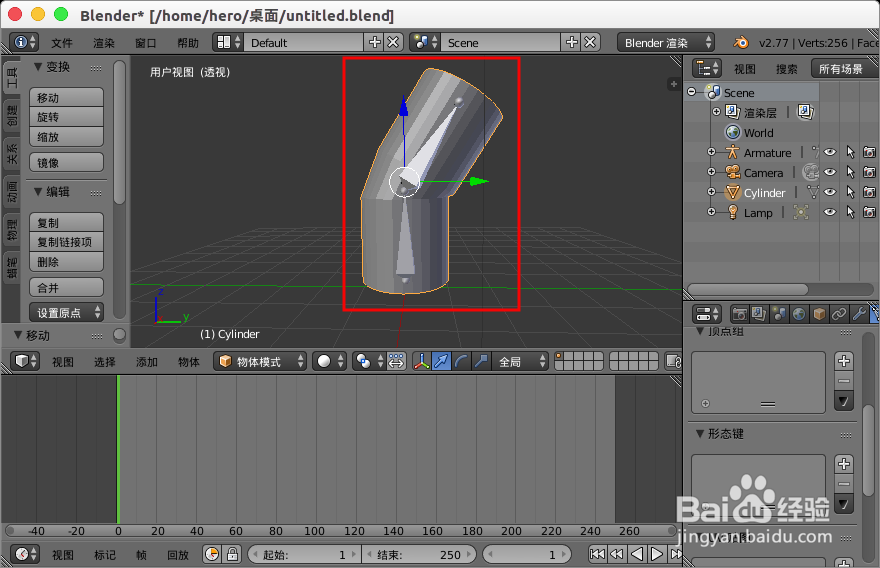Add a new scene with plus button

pyautogui.click(x=571, y=43)
